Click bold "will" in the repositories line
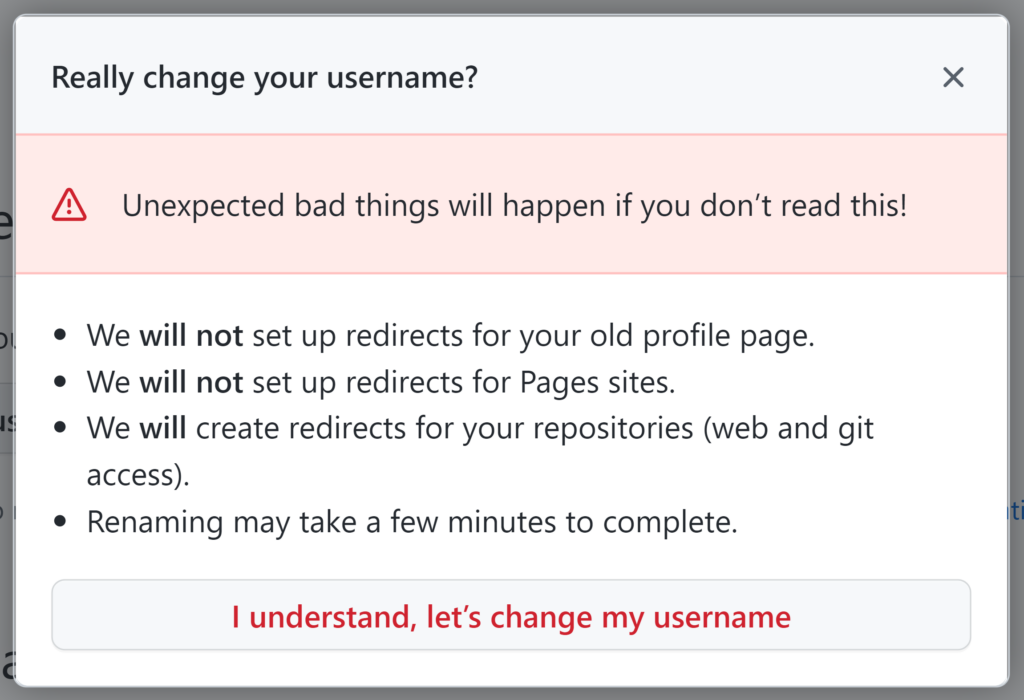The height and width of the screenshot is (700, 1024). click(162, 429)
